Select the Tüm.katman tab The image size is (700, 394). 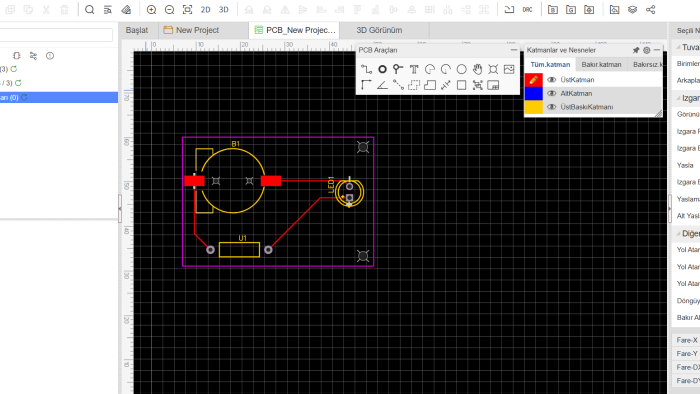point(550,64)
